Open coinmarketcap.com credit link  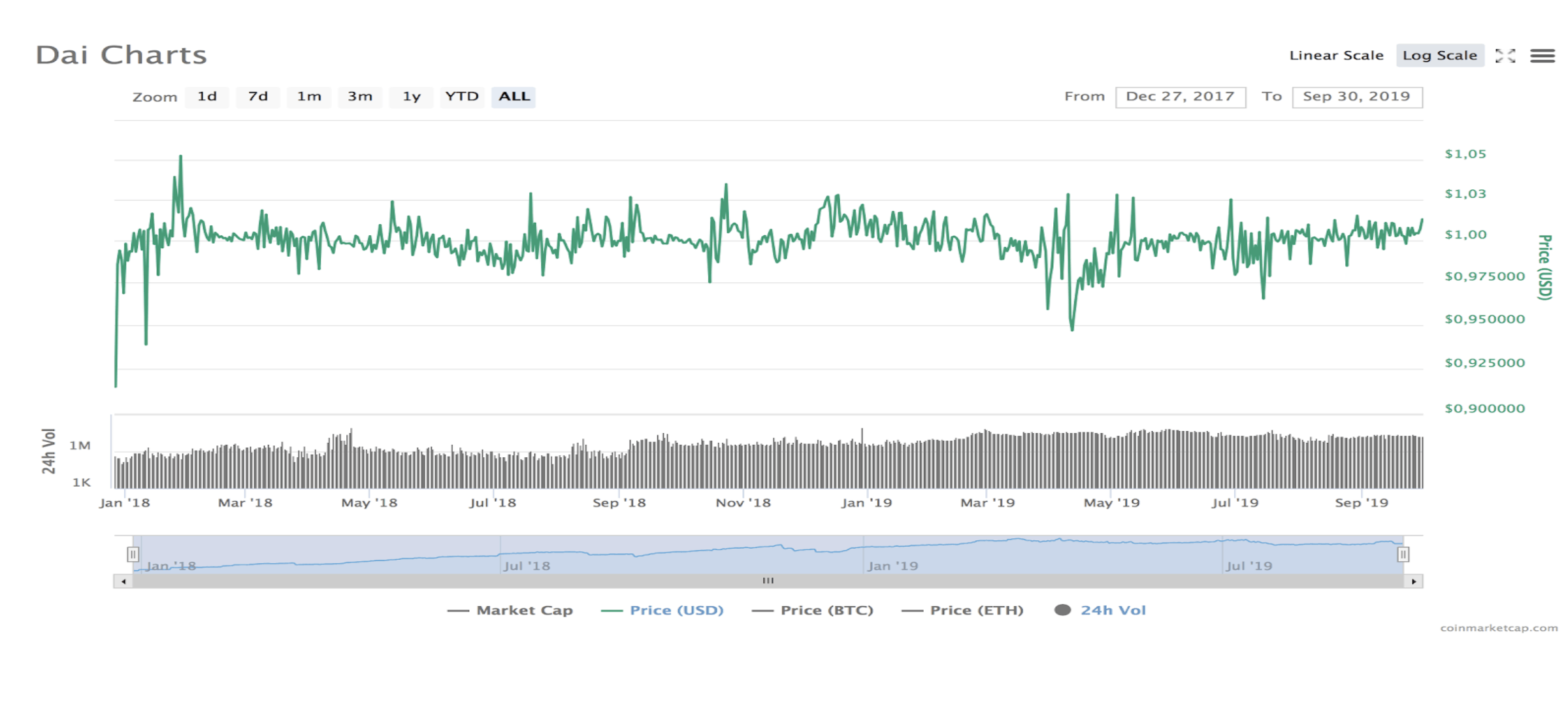tap(1499, 628)
